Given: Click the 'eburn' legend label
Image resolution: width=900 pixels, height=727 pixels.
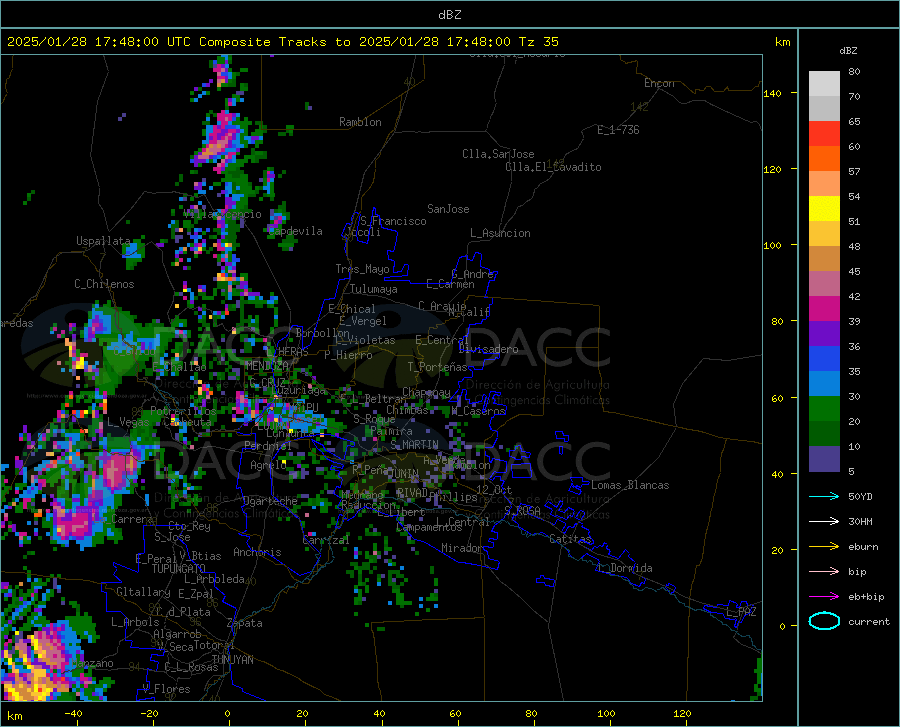Looking at the screenshot, I should pyautogui.click(x=863, y=547).
